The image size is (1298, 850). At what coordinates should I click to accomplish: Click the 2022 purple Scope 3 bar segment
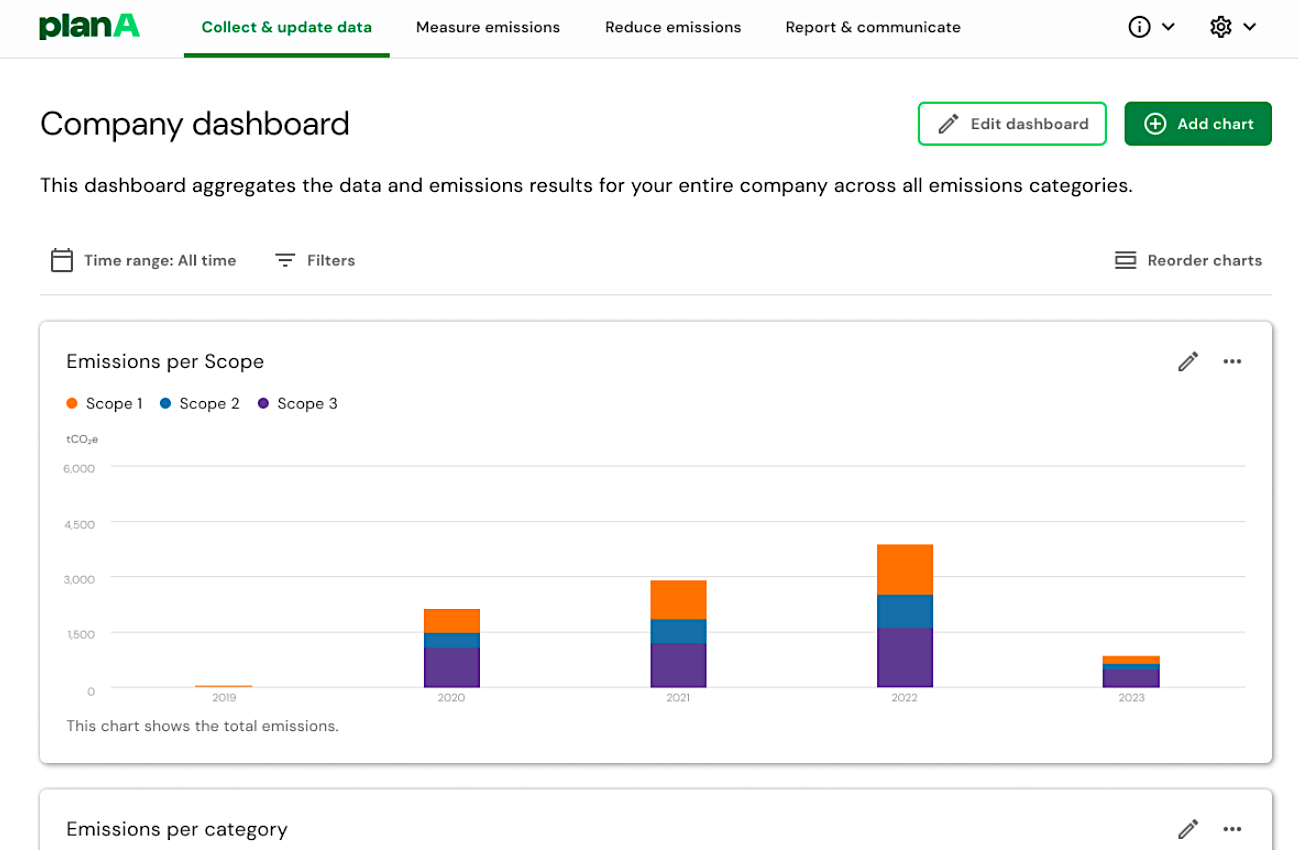[905, 658]
